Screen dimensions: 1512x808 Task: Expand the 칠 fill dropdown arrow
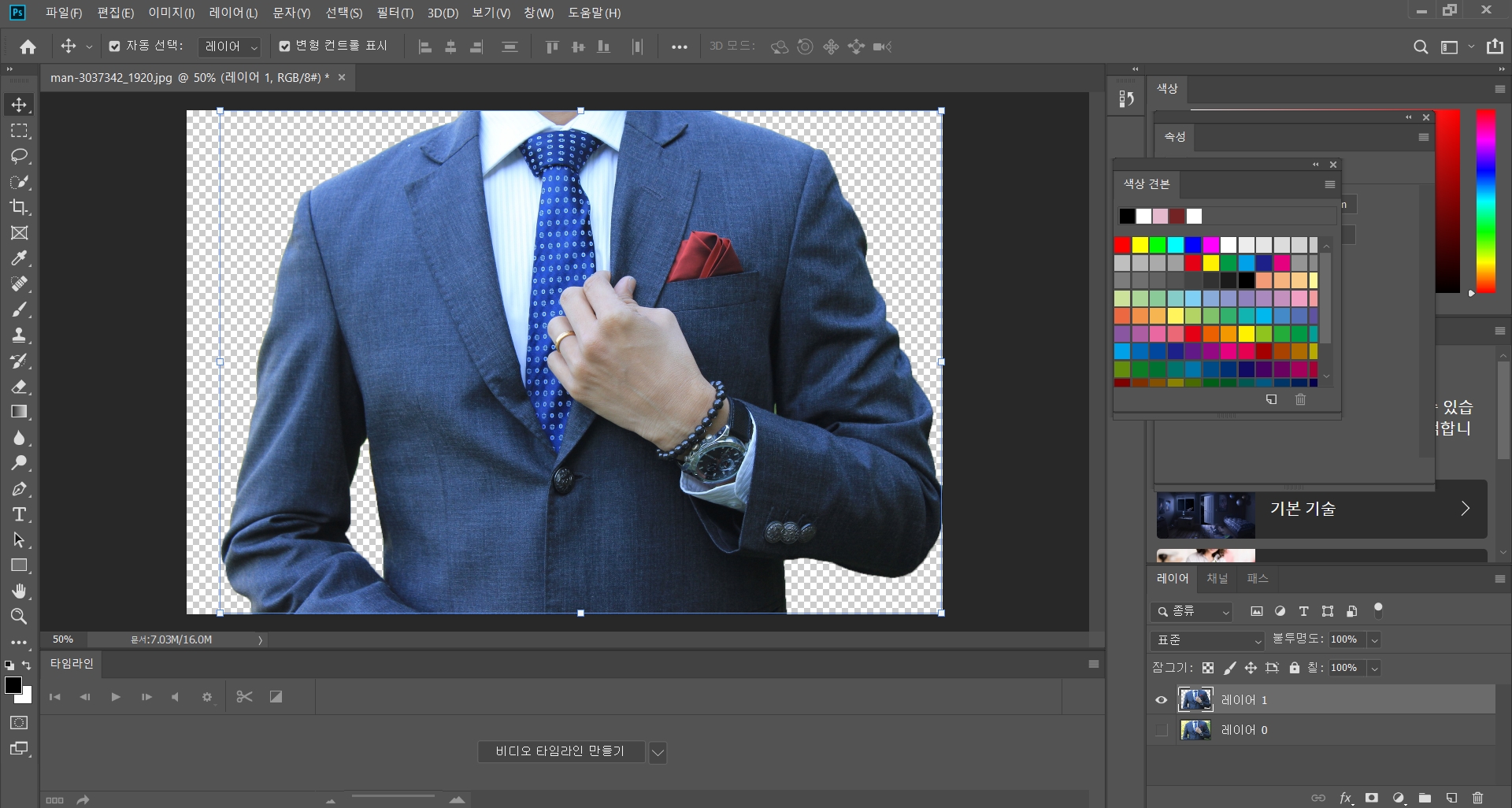coord(1374,669)
